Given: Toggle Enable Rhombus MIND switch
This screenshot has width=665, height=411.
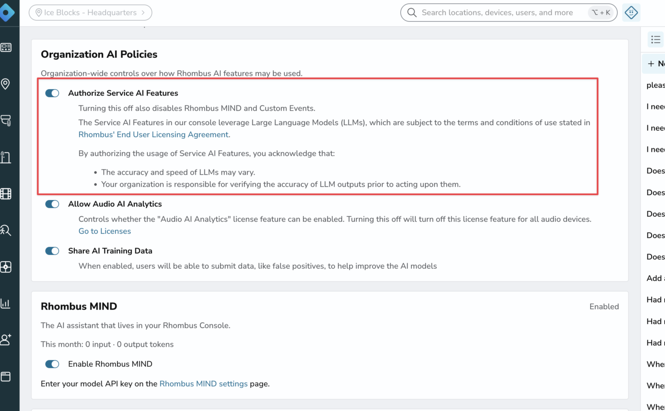Looking at the screenshot, I should [x=52, y=364].
